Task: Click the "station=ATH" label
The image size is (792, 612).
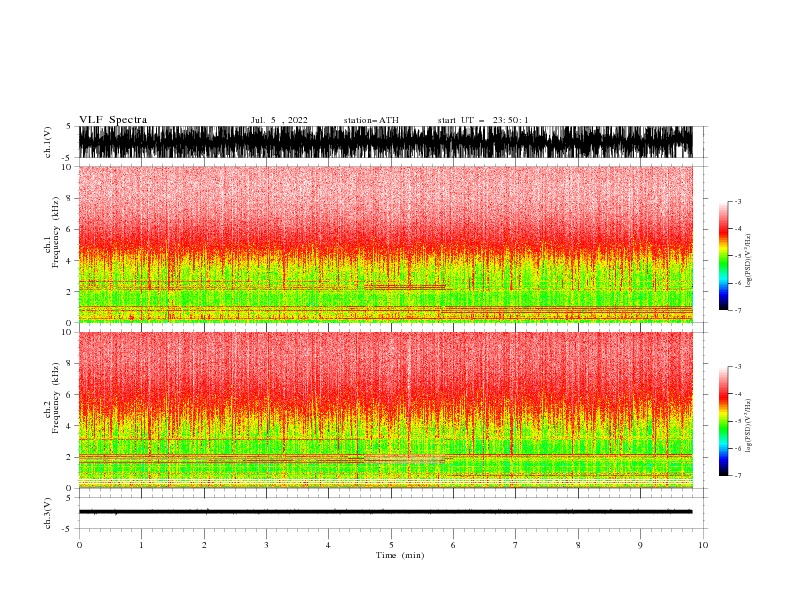Action: click(x=371, y=120)
